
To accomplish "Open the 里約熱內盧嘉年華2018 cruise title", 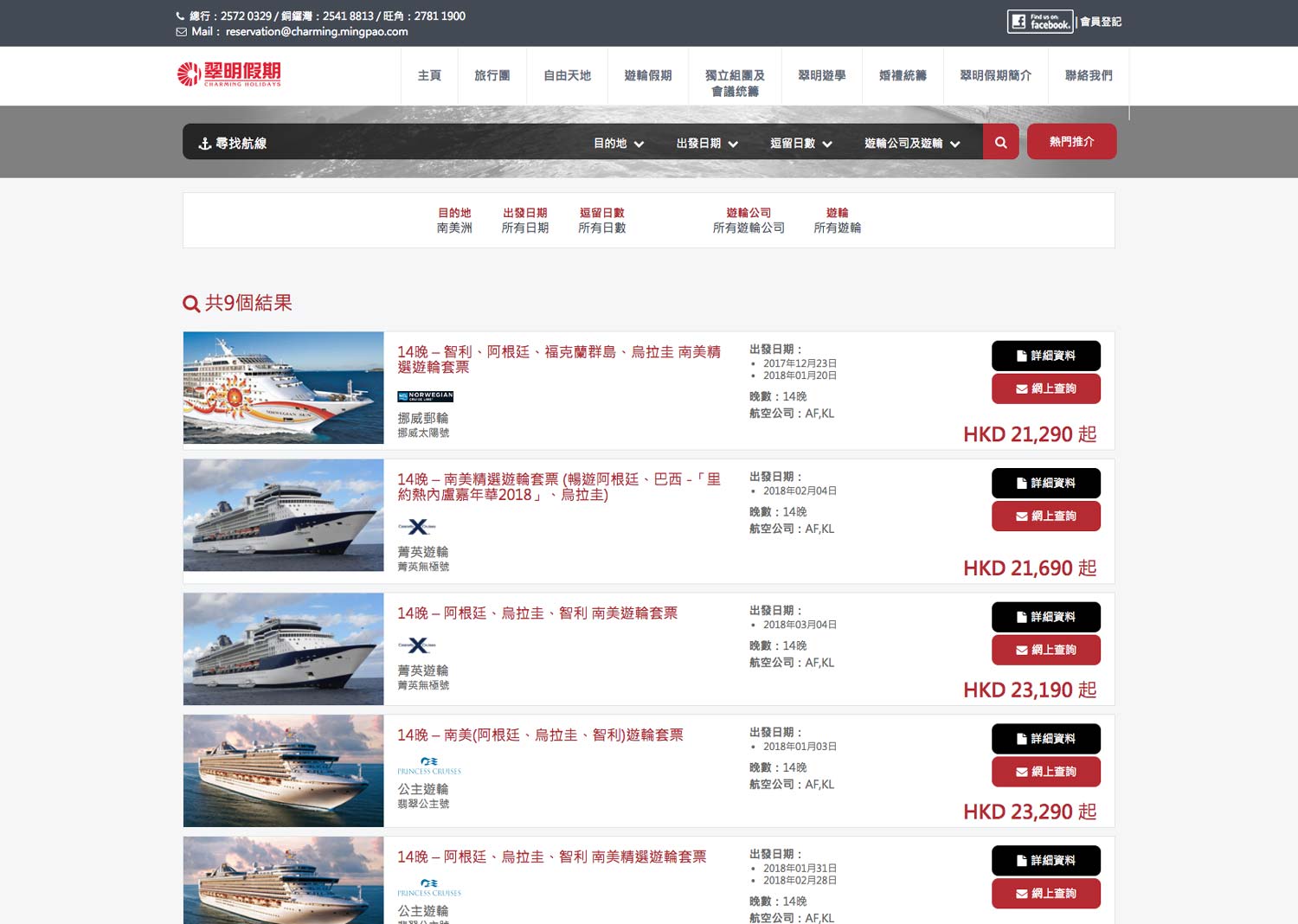I will [x=559, y=486].
